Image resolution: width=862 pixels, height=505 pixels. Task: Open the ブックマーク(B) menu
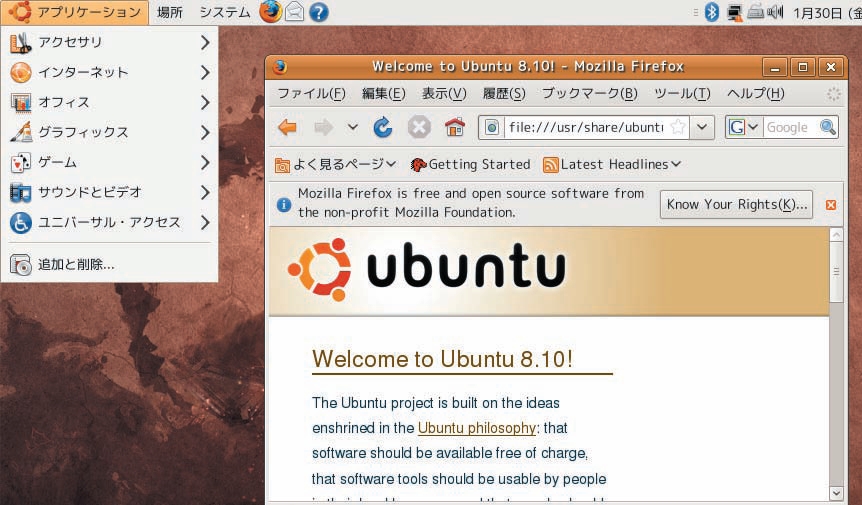tap(590, 94)
